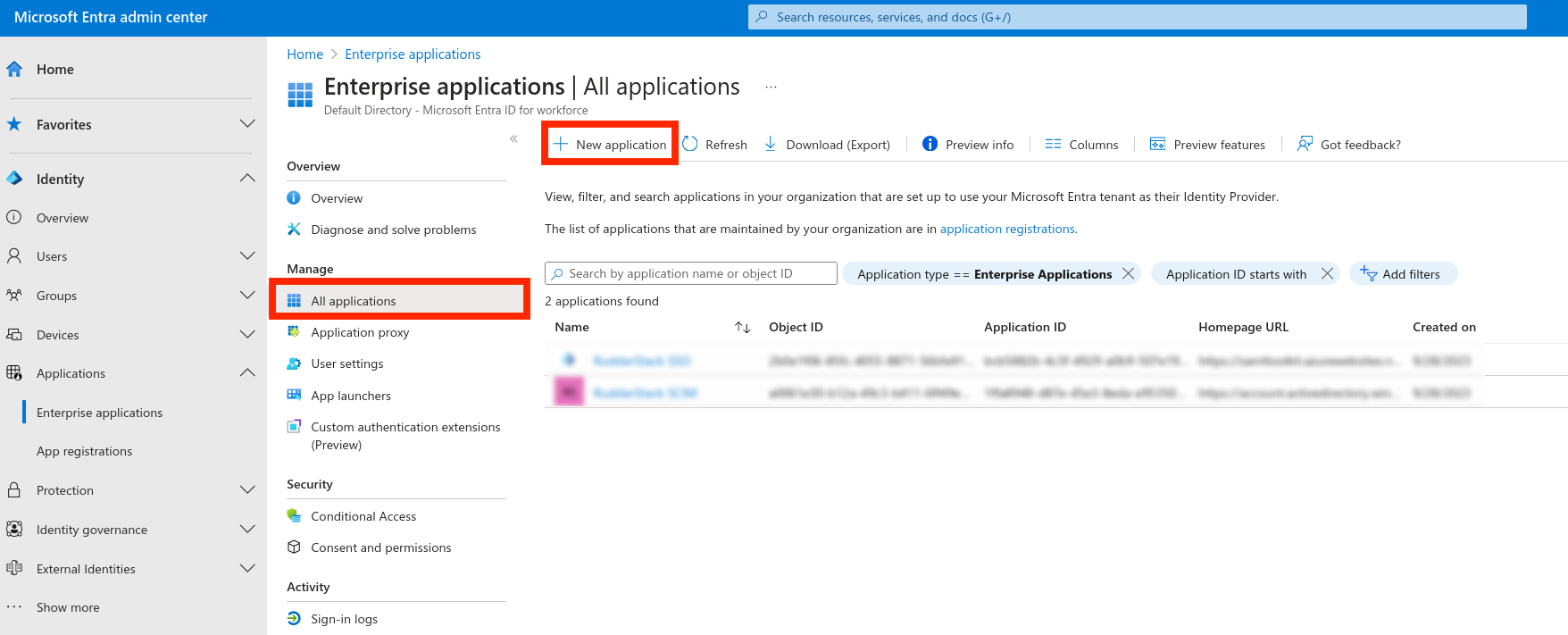Expand the Devices menu chevron
The height and width of the screenshot is (635, 1568).
(247, 335)
